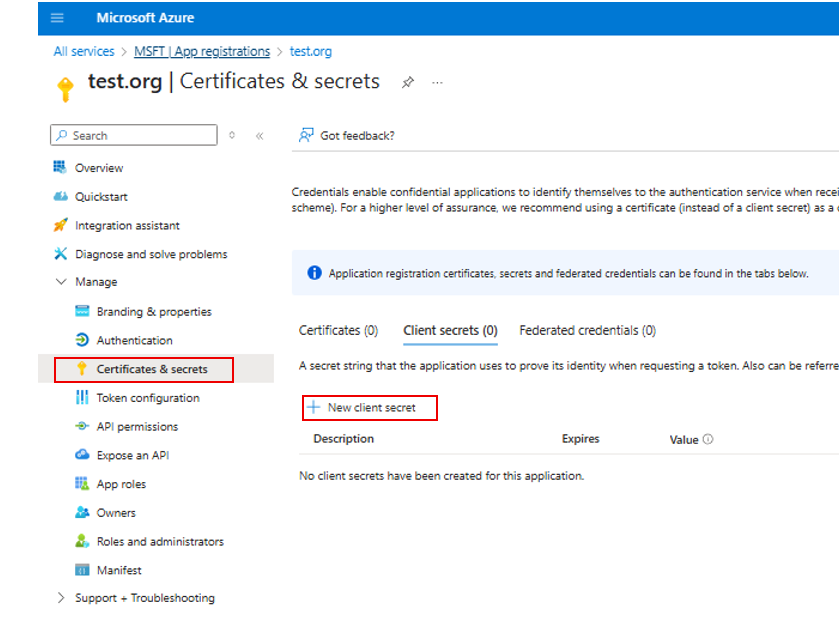Click the Expose an API cloud icon
839x621 pixels.
(82, 455)
